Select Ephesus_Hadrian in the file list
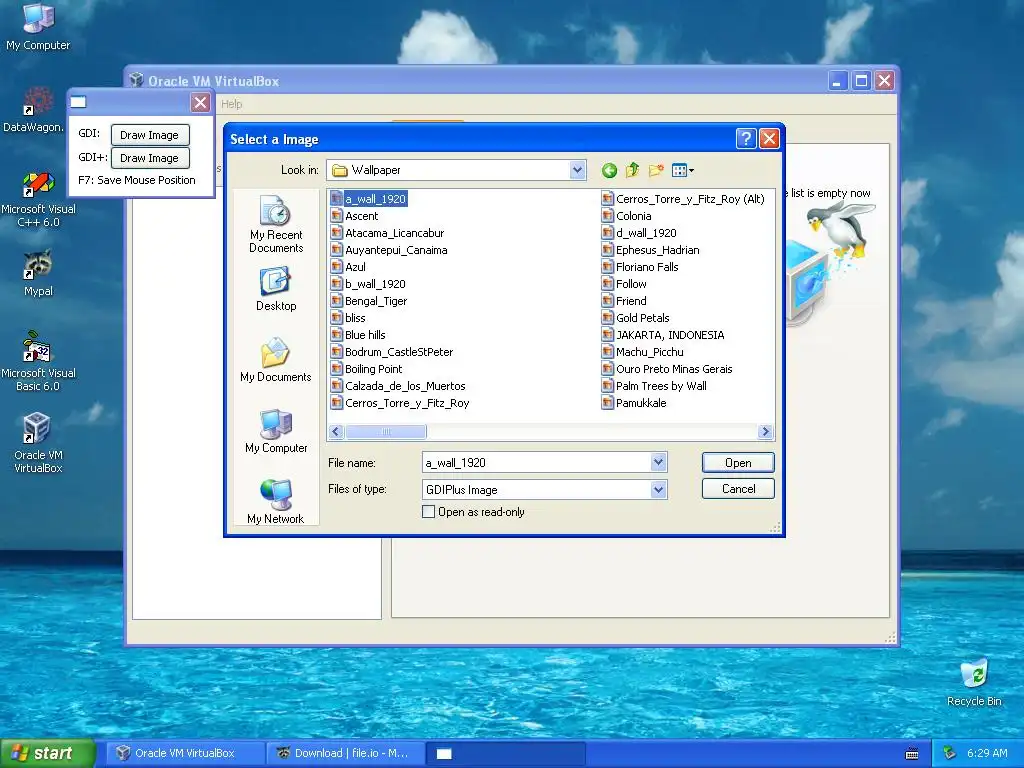Viewport: 1024px width, 768px height. pyautogui.click(x=650, y=250)
